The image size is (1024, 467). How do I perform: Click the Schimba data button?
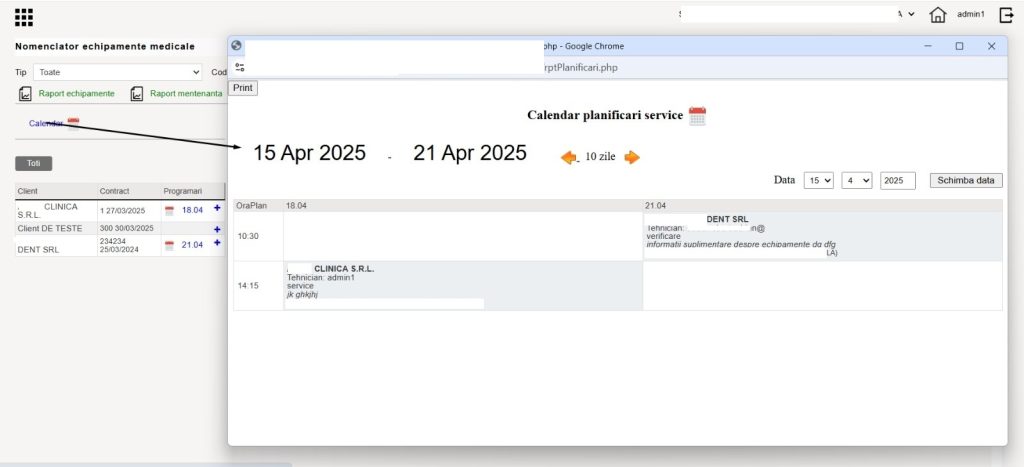[966, 181]
